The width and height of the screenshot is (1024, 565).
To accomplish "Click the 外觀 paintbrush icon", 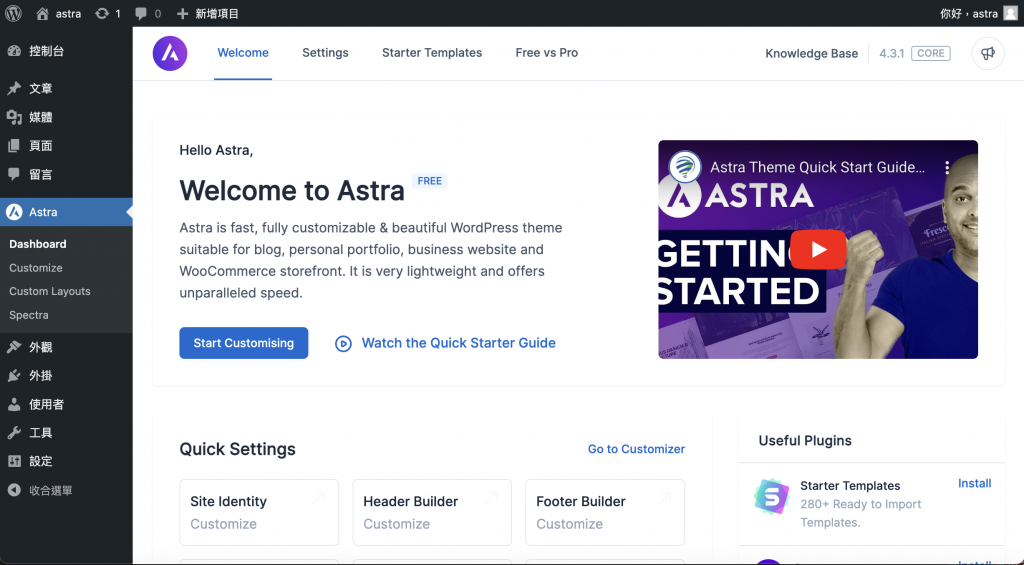I will (x=14, y=347).
